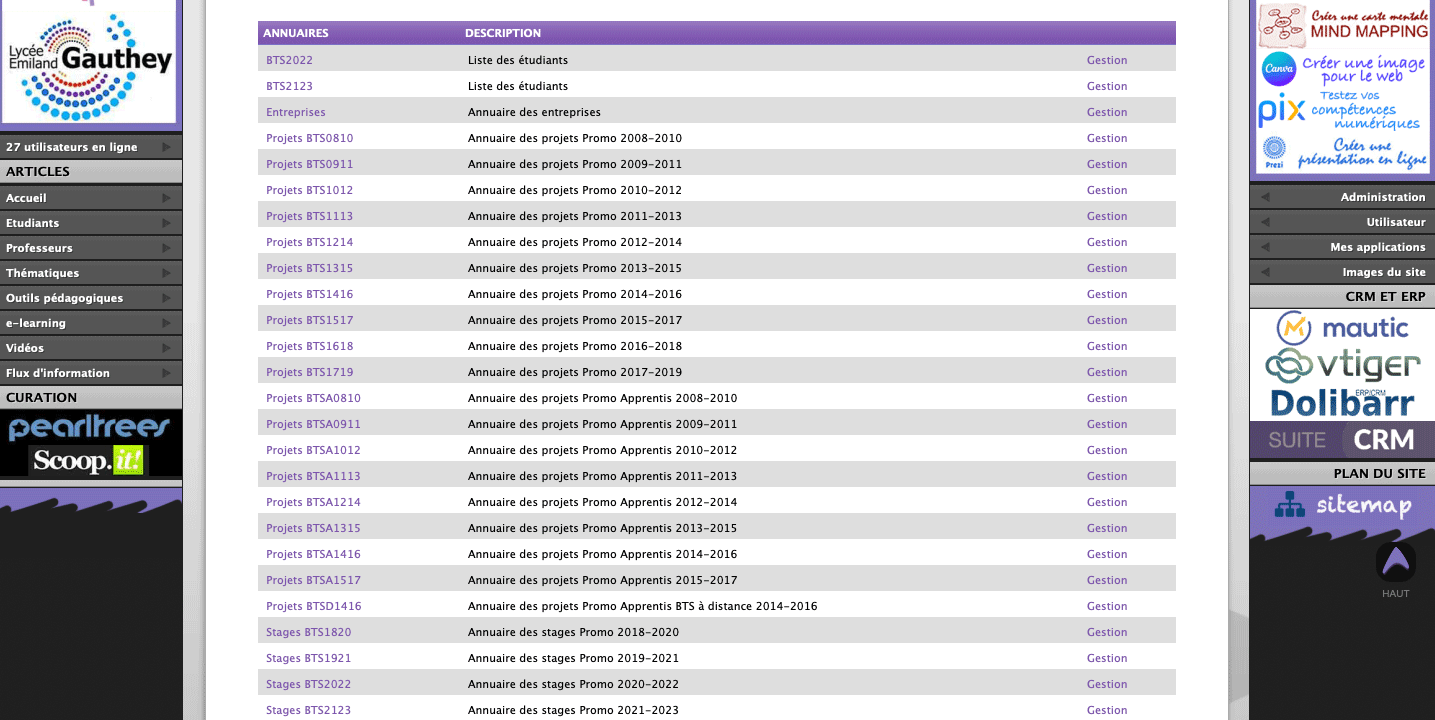1435x720 pixels.
Task: Open the Canva create image banner
Action: (1342, 69)
